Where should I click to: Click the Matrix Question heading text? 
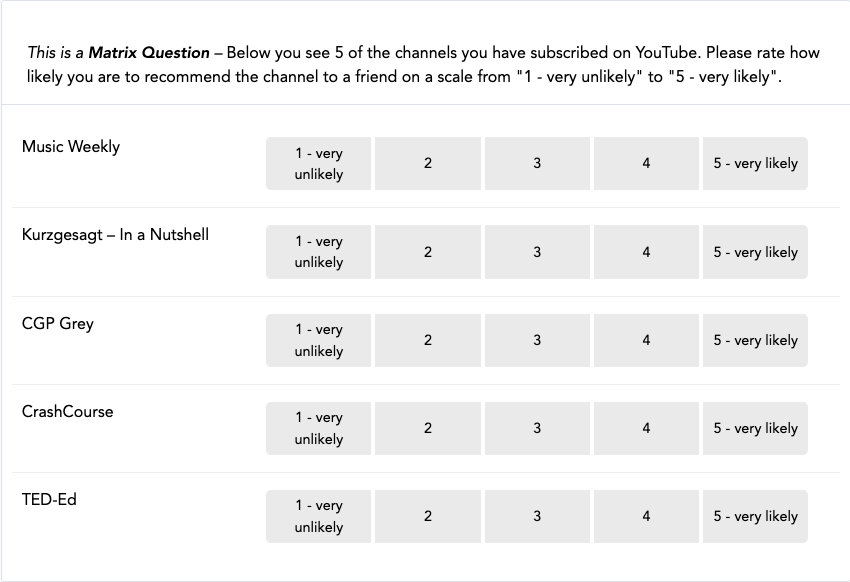pyautogui.click(x=149, y=53)
